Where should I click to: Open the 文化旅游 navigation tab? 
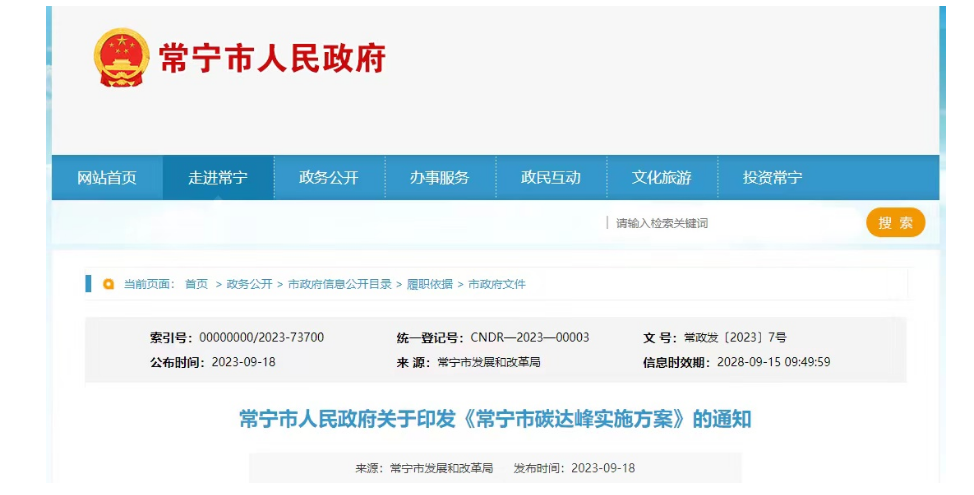[661, 178]
